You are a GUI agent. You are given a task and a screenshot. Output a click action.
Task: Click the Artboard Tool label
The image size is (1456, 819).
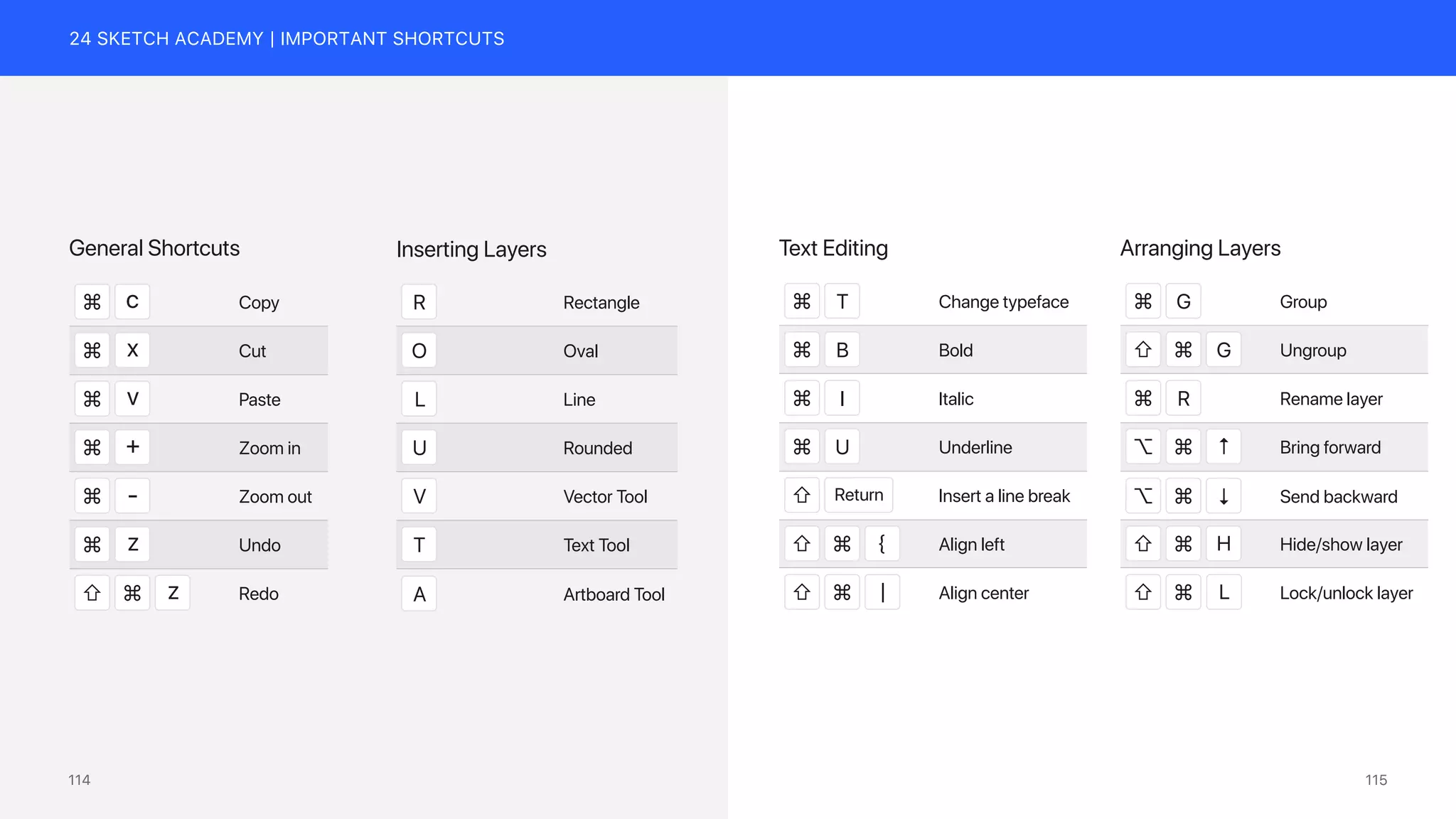614,594
